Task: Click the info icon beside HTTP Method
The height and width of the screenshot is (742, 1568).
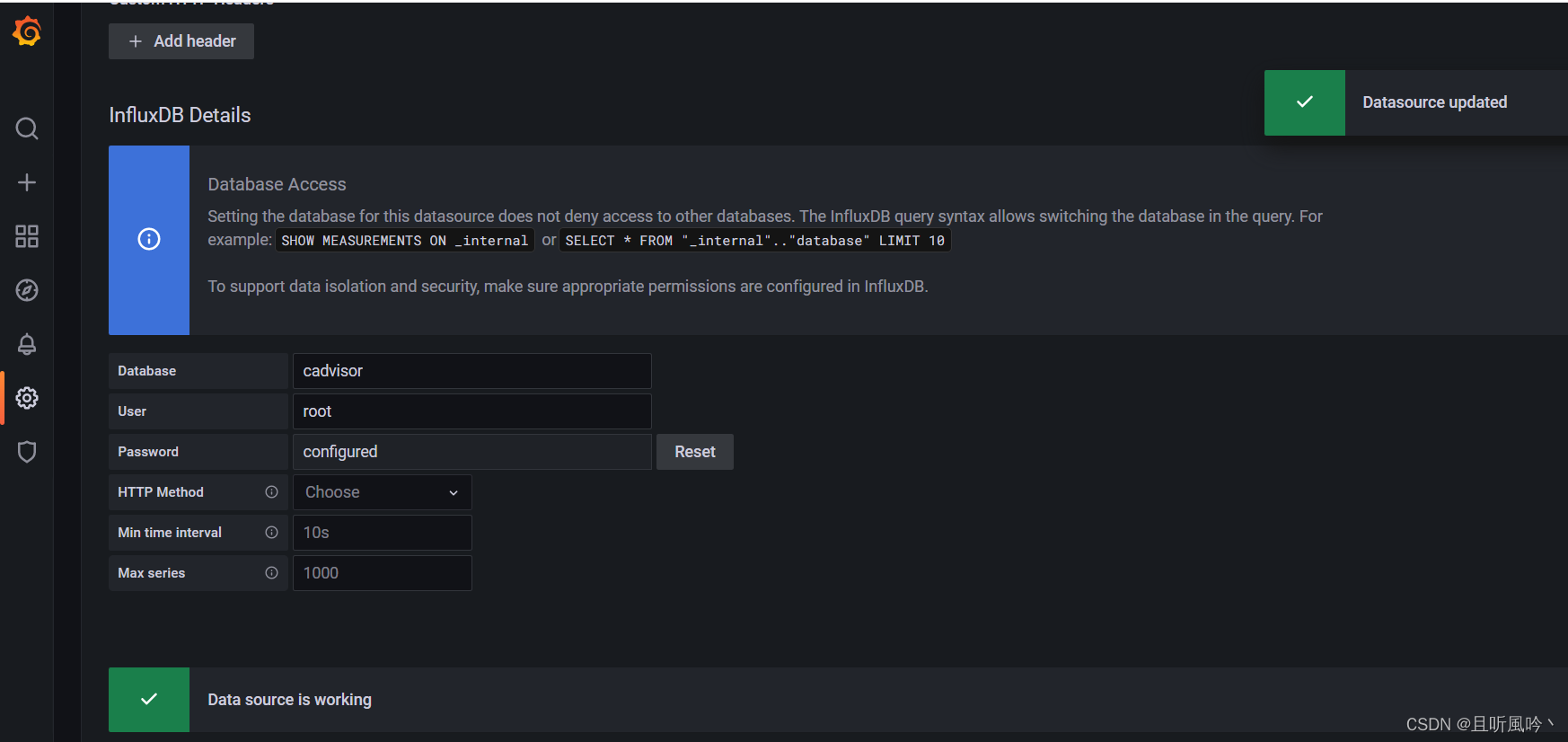Action: (271, 492)
